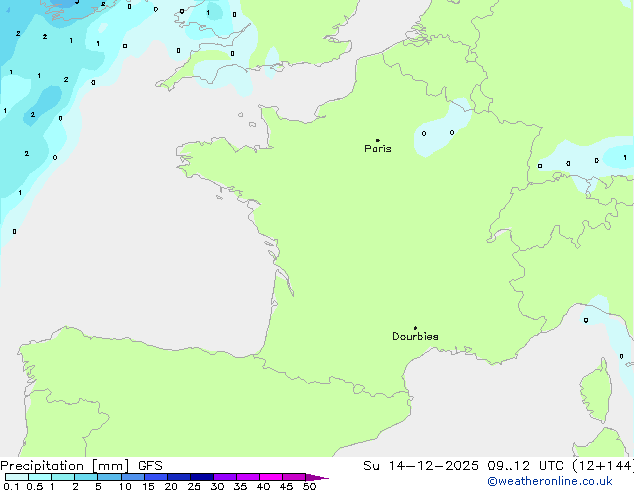Click the 'Precipitation [mm]' title text
This screenshot has width=634, height=490.
[65, 466]
